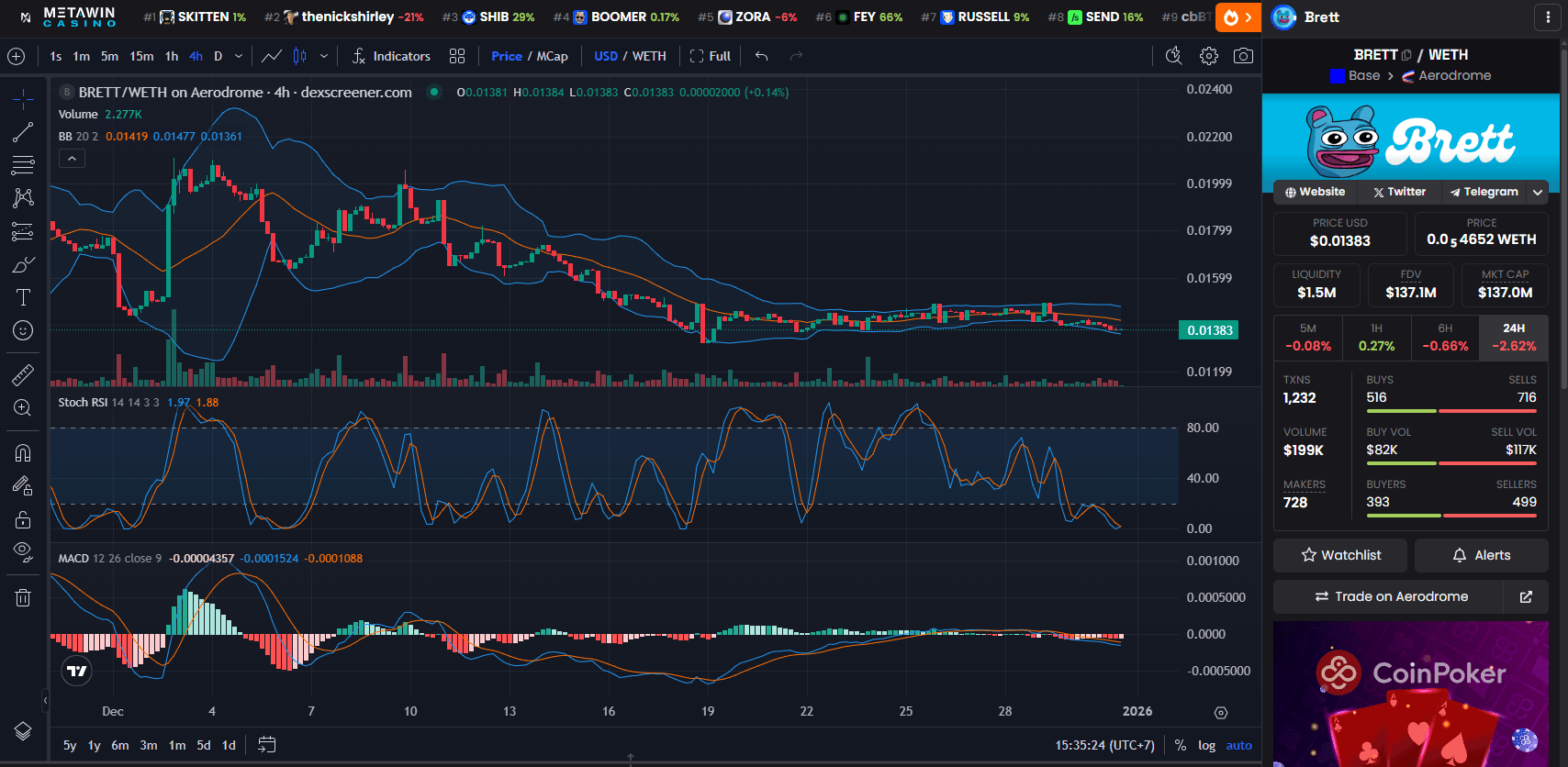Click the 0.01383 current price label
The width and height of the screenshot is (1568, 767).
pyautogui.click(x=1209, y=330)
